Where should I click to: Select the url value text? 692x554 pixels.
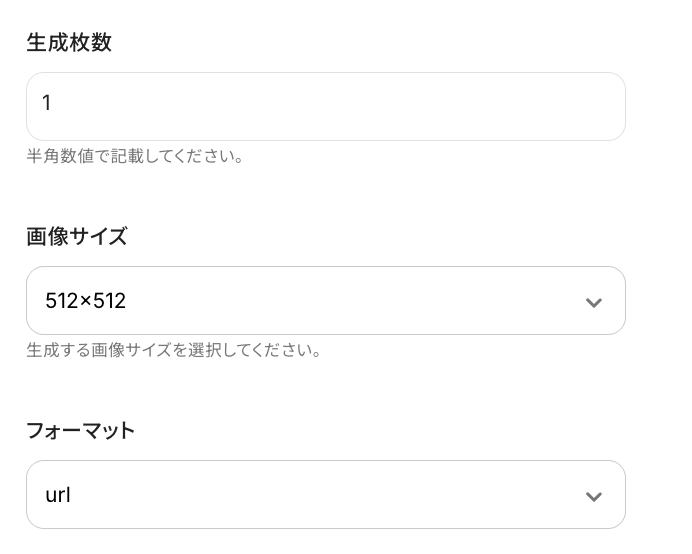[58, 495]
